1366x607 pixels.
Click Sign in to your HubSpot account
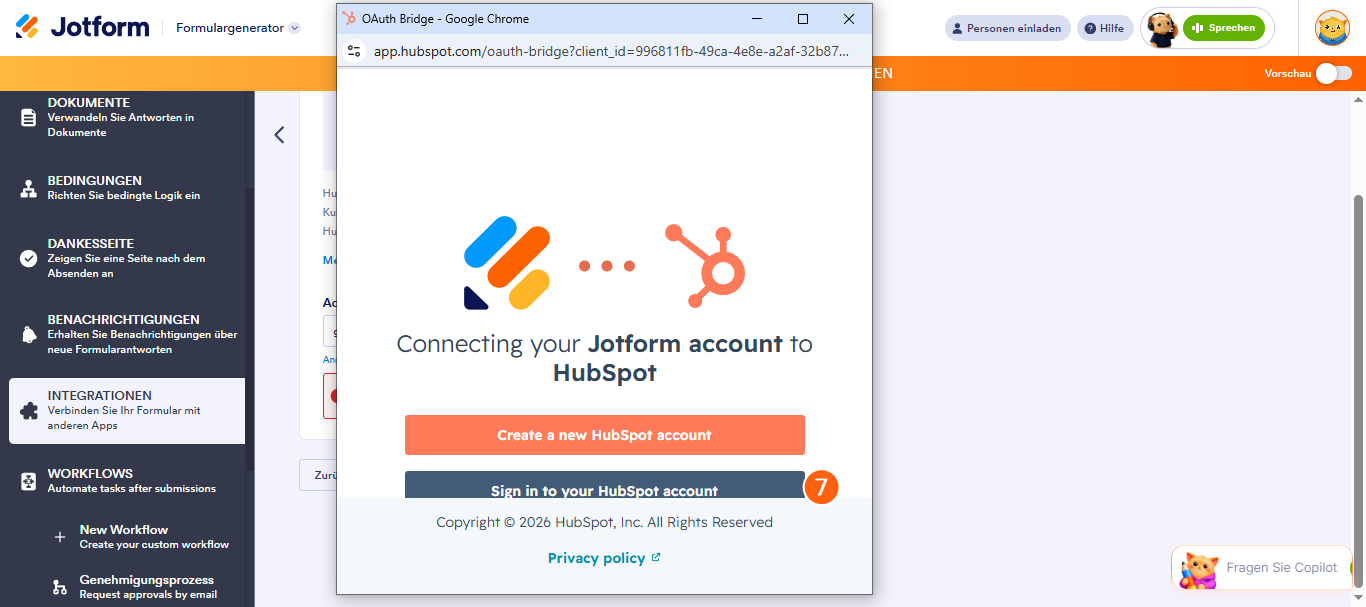604,485
